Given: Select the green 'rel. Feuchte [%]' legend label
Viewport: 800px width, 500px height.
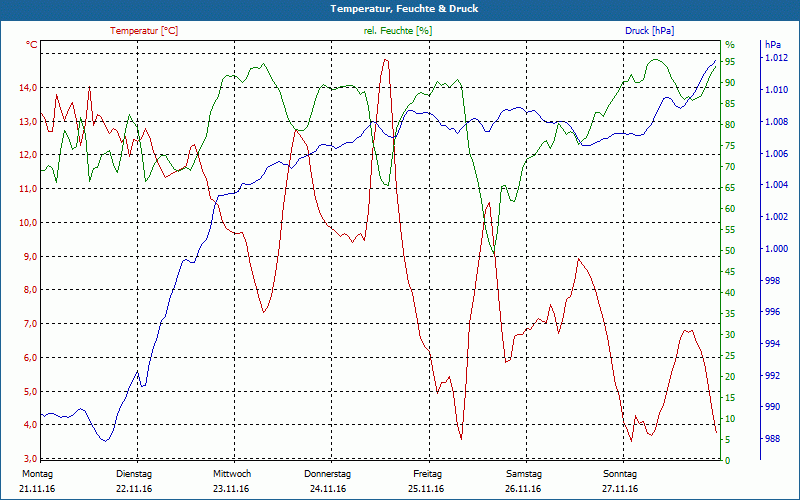Looking at the screenshot, I should pos(397,31).
